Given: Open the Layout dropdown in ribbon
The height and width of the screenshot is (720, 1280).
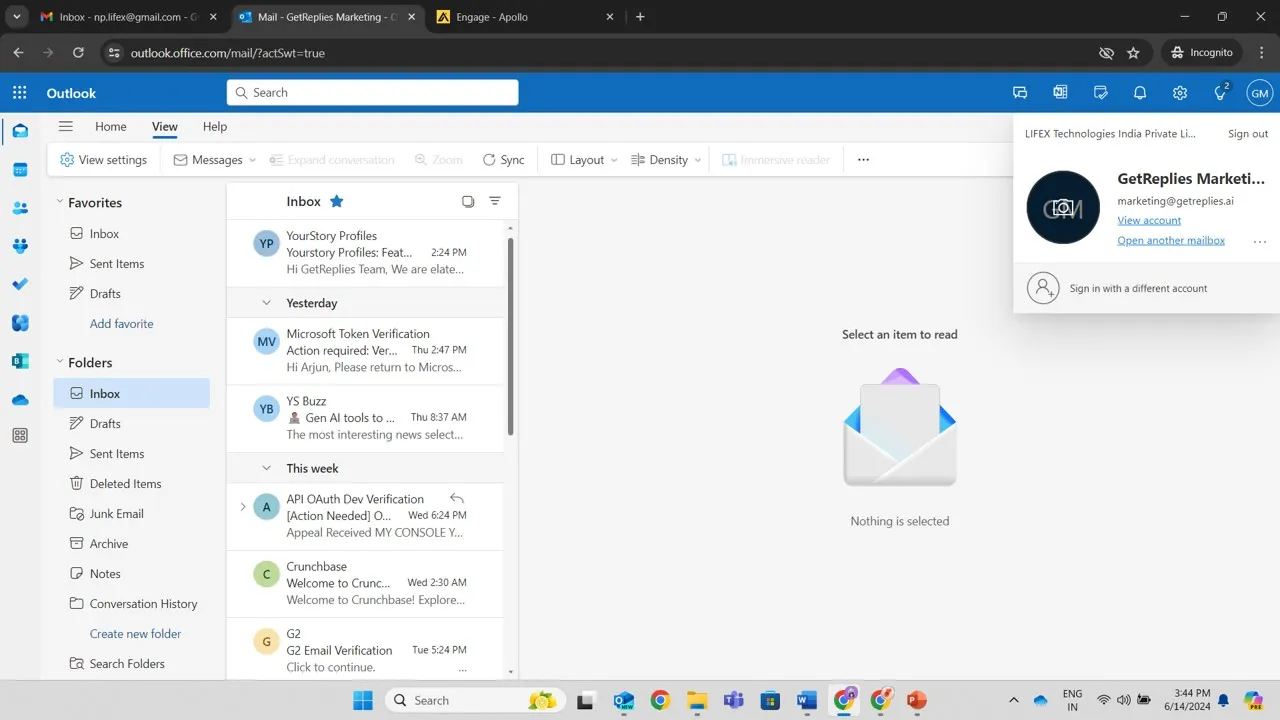Looking at the screenshot, I should click(585, 160).
